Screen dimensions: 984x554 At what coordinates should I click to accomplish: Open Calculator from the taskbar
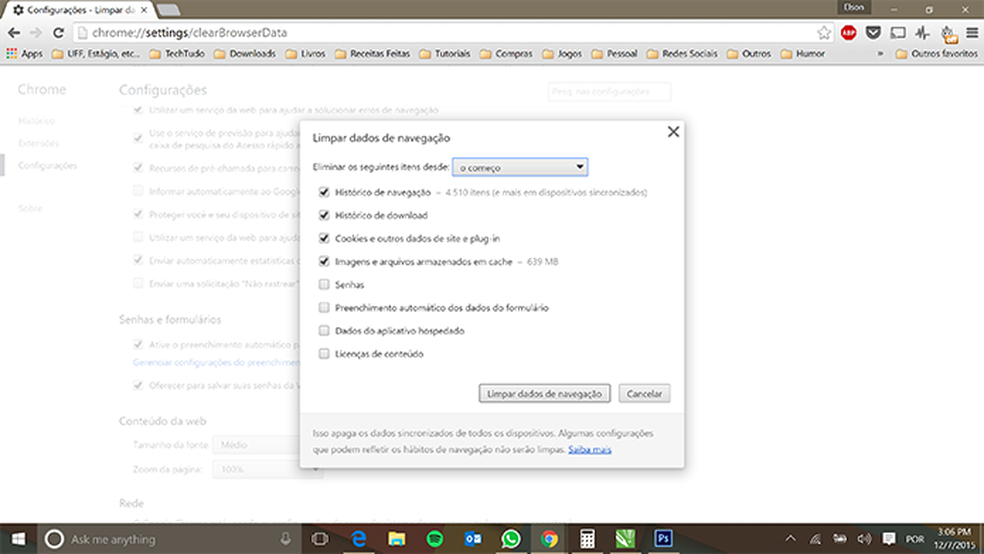(587, 539)
